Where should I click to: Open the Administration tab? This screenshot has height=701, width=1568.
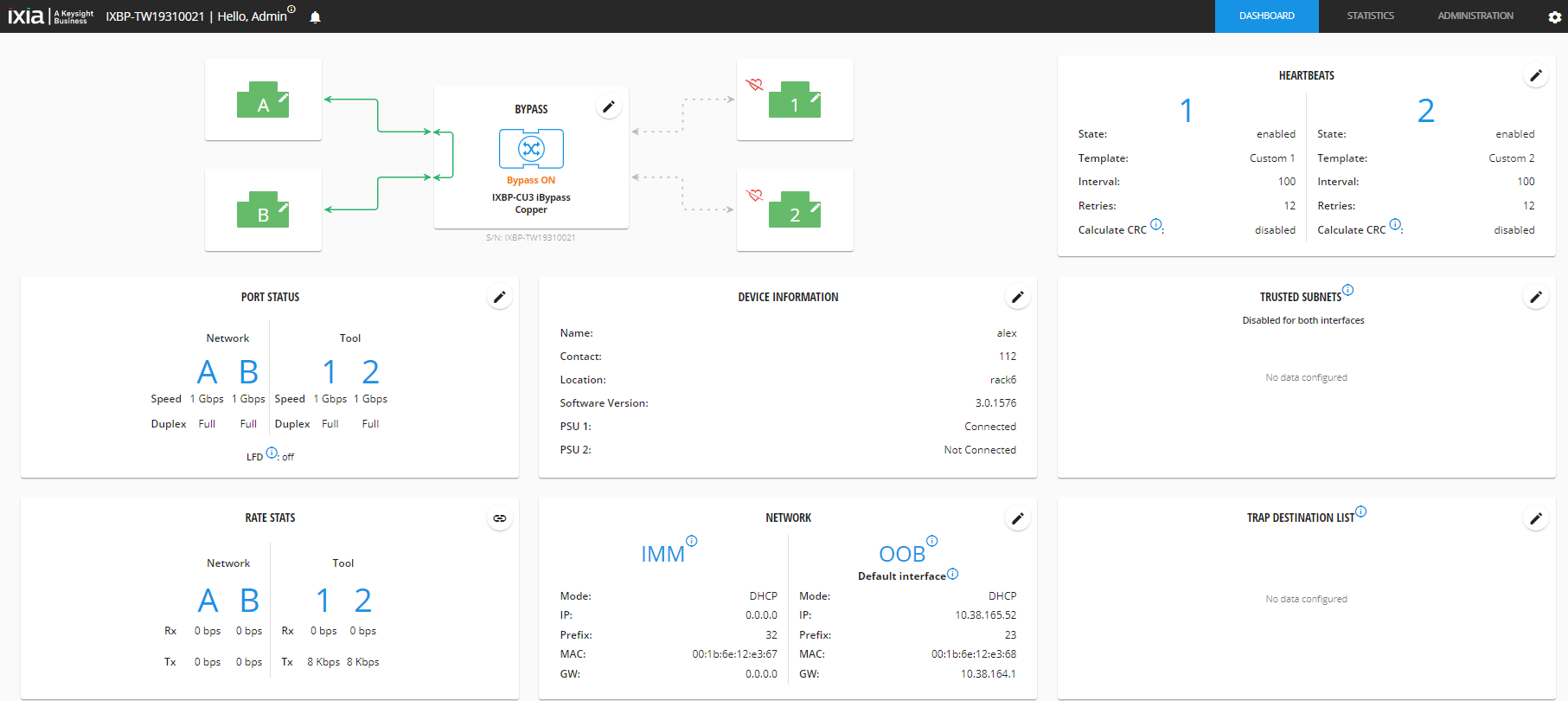[x=1475, y=16]
